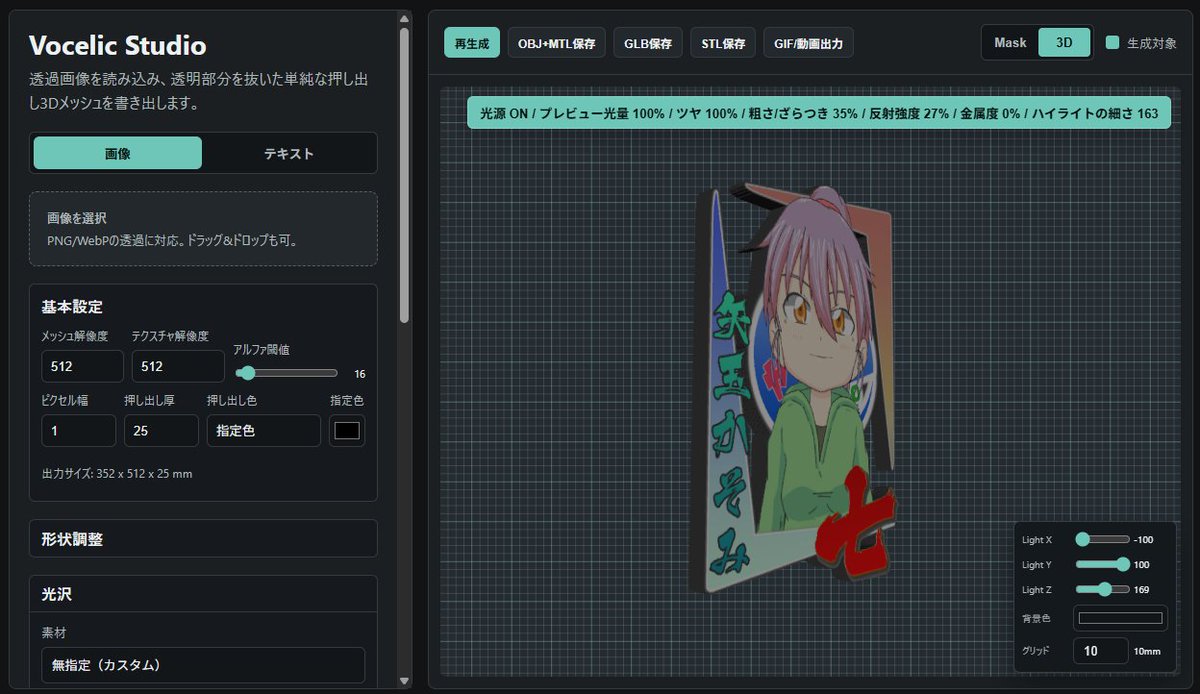Open the 背景色 color picker
This screenshot has width=1200, height=694.
1120,618
